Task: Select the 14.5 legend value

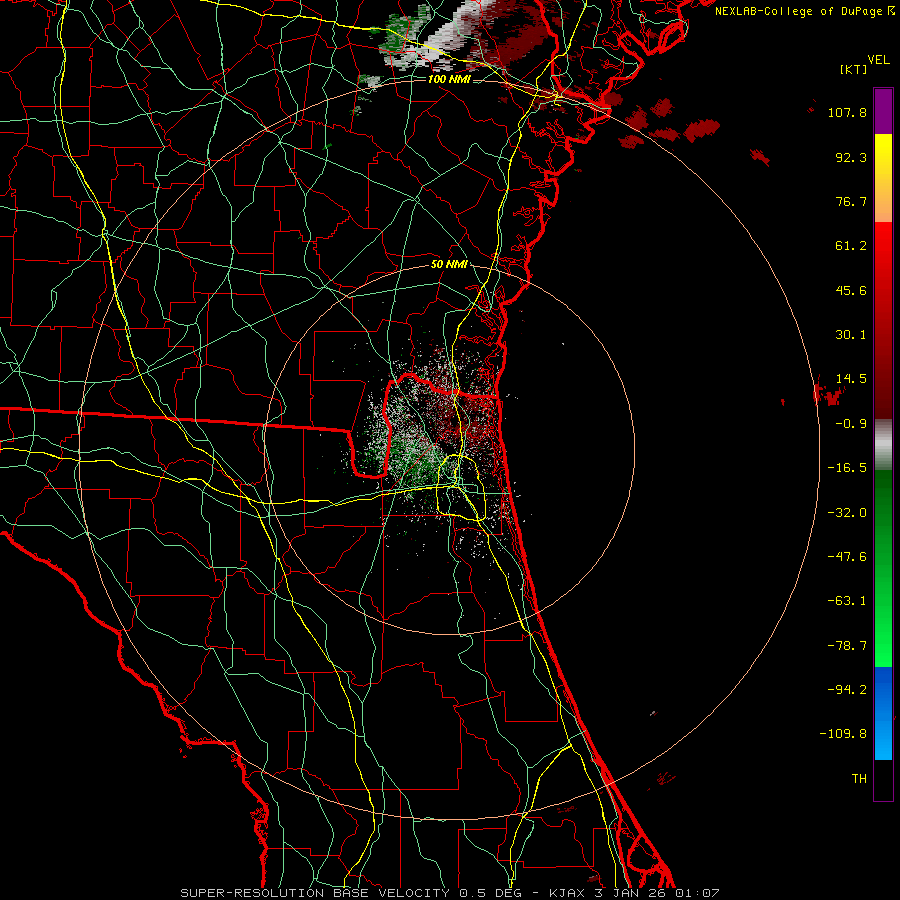Action: point(851,379)
